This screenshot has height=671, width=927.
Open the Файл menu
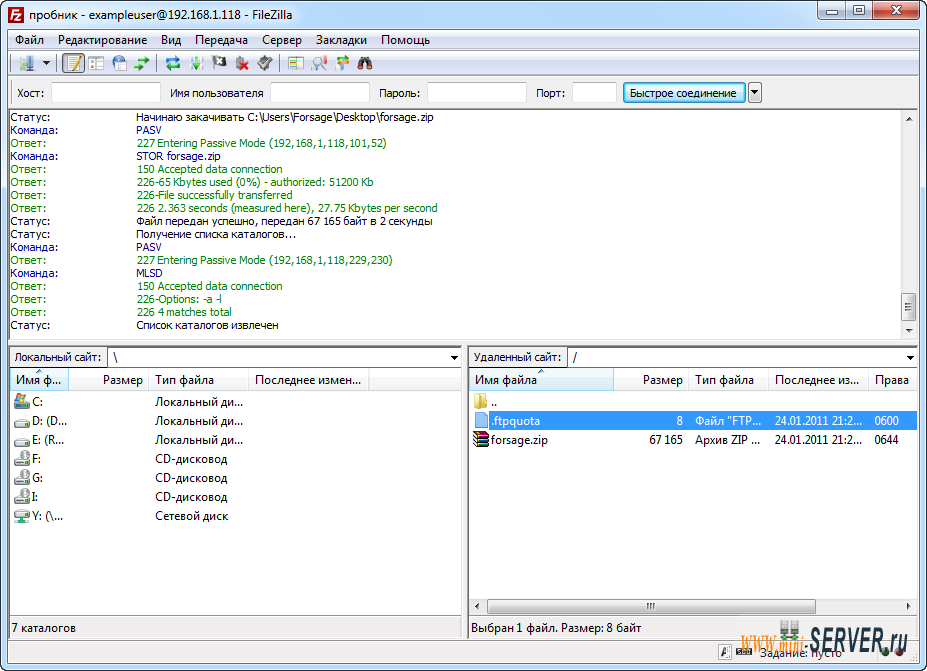30,40
